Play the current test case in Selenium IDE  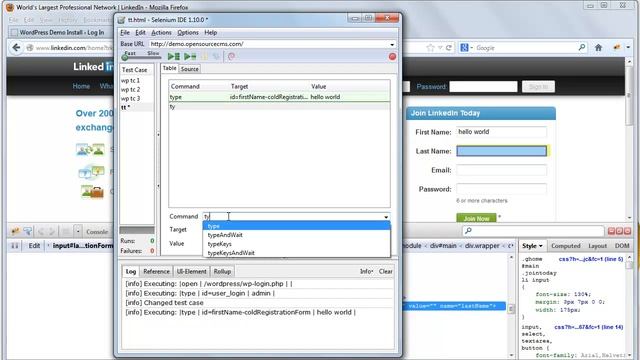pos(190,57)
